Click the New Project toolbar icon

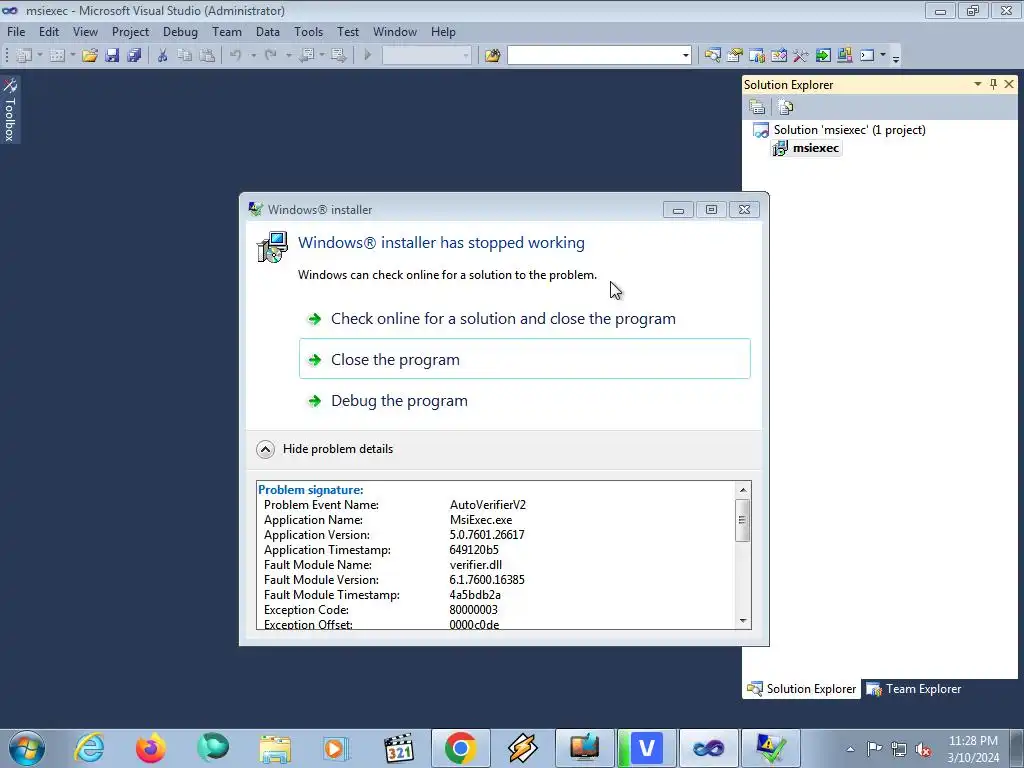tap(24, 56)
